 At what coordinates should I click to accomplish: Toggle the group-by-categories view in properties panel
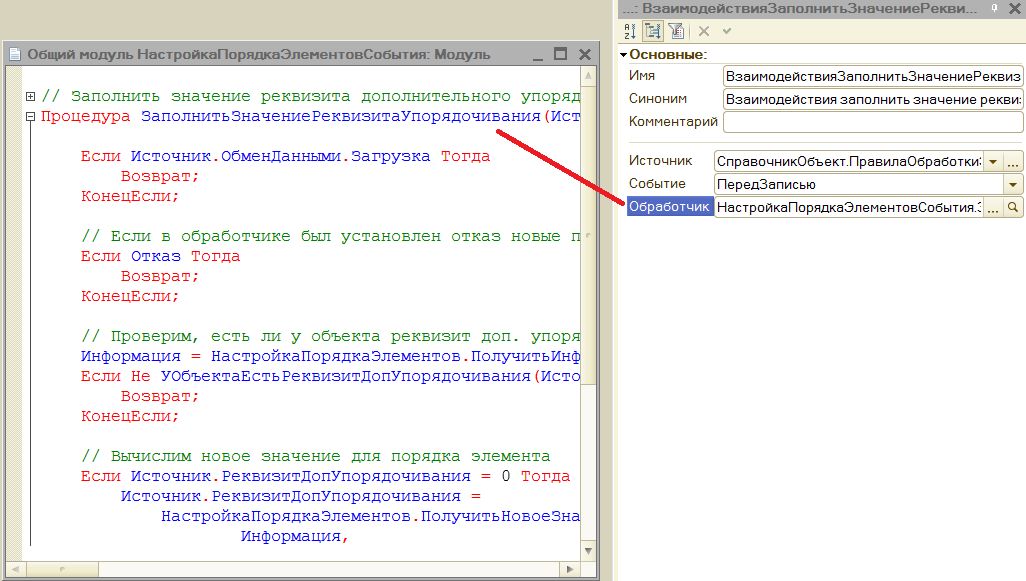[x=653, y=31]
